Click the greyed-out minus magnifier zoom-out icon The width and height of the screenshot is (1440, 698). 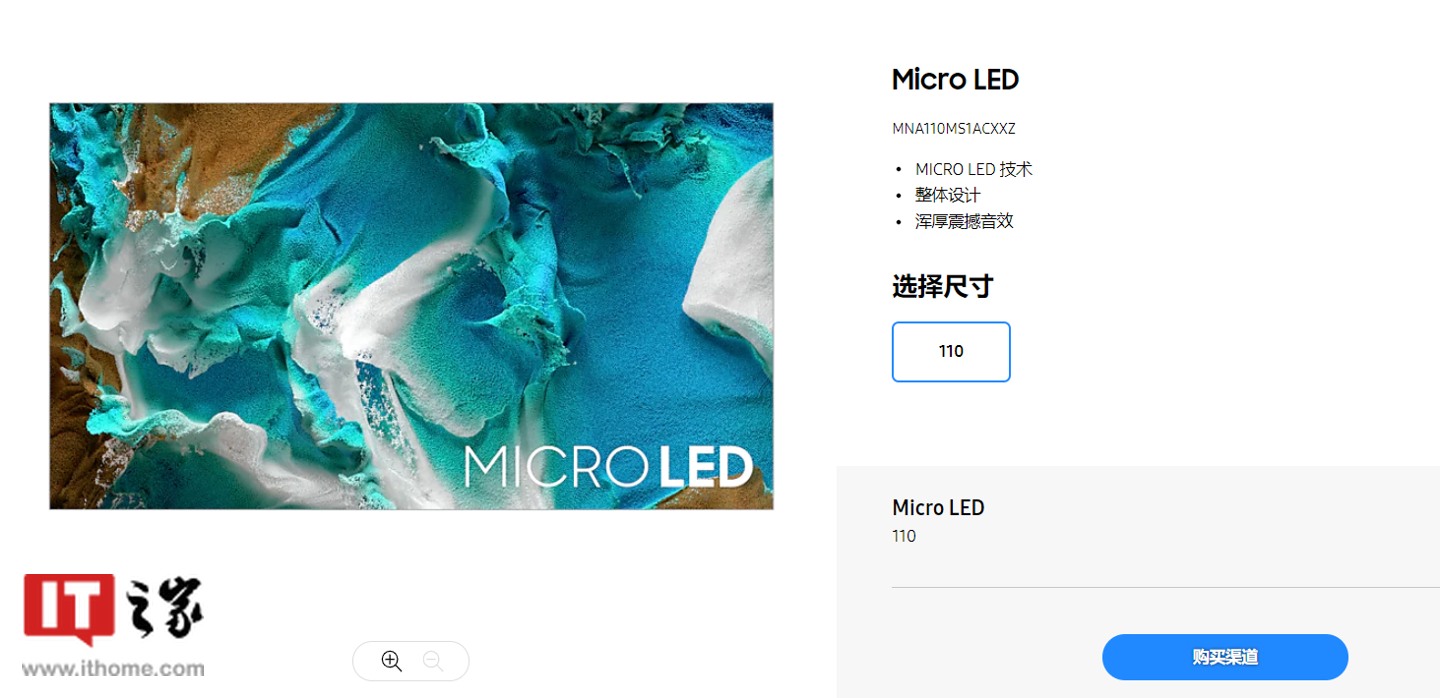pos(432,661)
